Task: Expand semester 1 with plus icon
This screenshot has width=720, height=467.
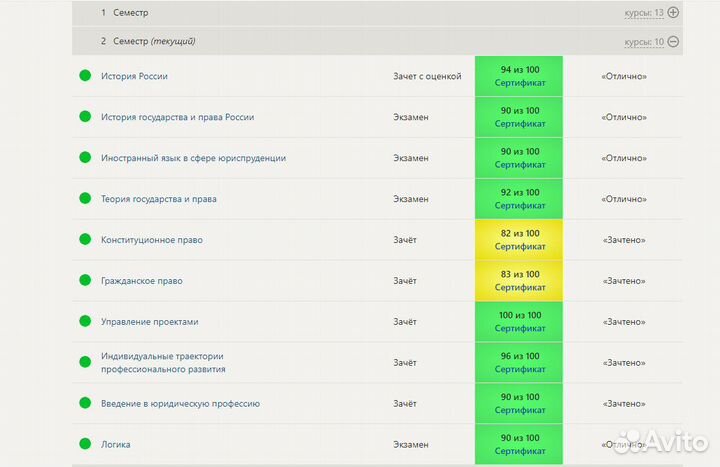Action: coord(673,13)
